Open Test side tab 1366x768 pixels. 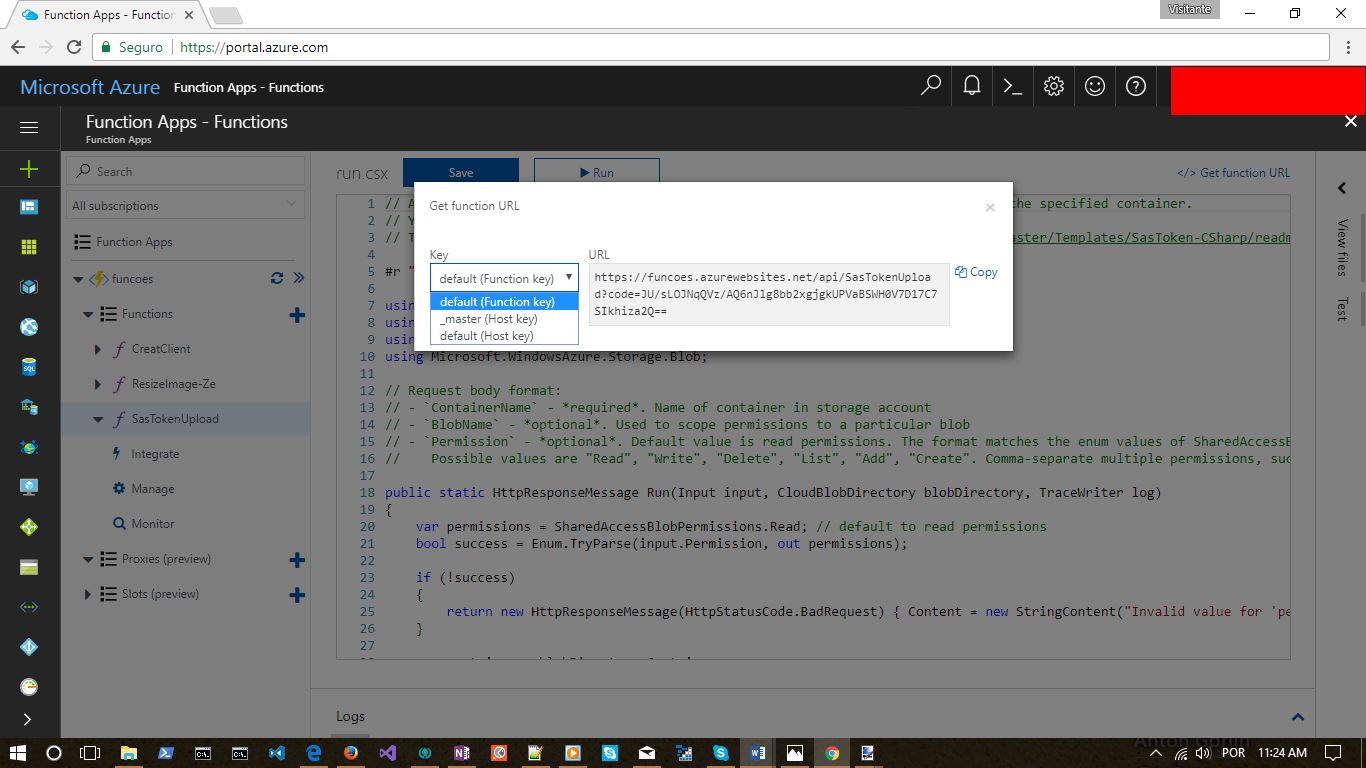(x=1342, y=309)
